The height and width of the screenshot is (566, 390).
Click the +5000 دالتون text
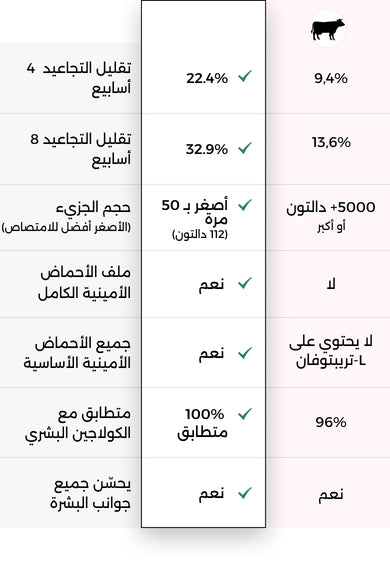(x=331, y=207)
